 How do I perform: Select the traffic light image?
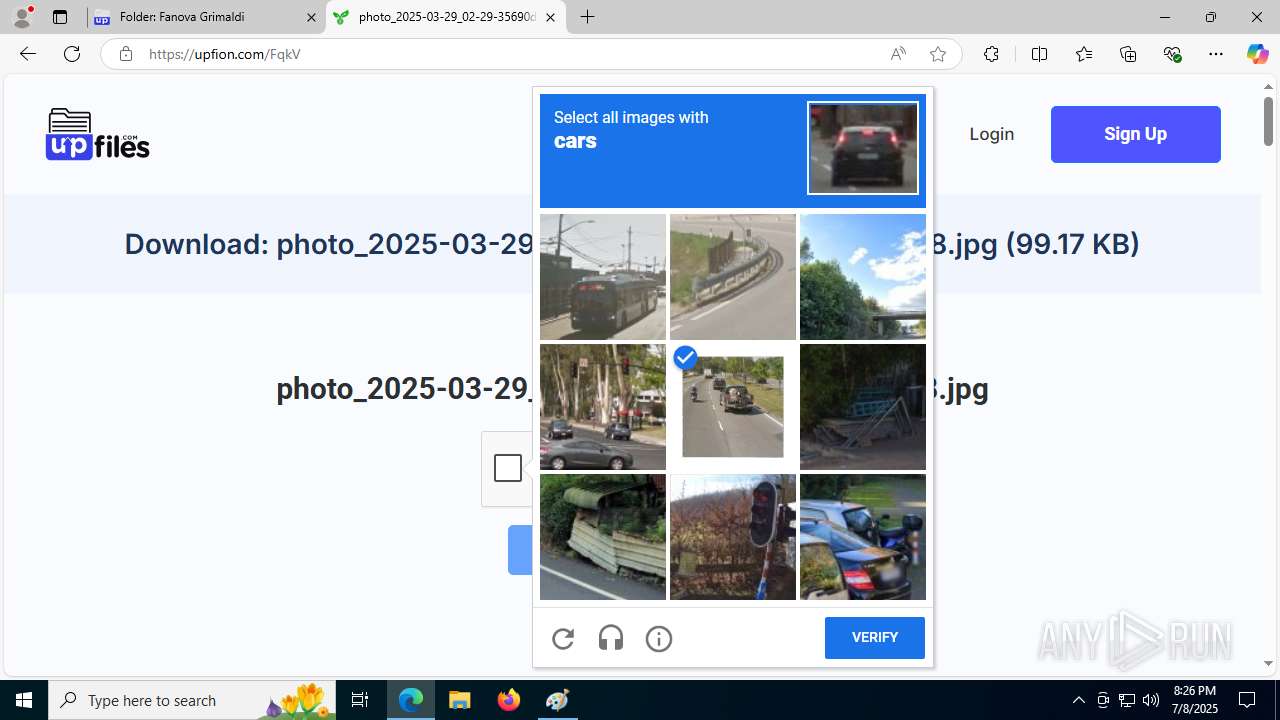click(733, 537)
